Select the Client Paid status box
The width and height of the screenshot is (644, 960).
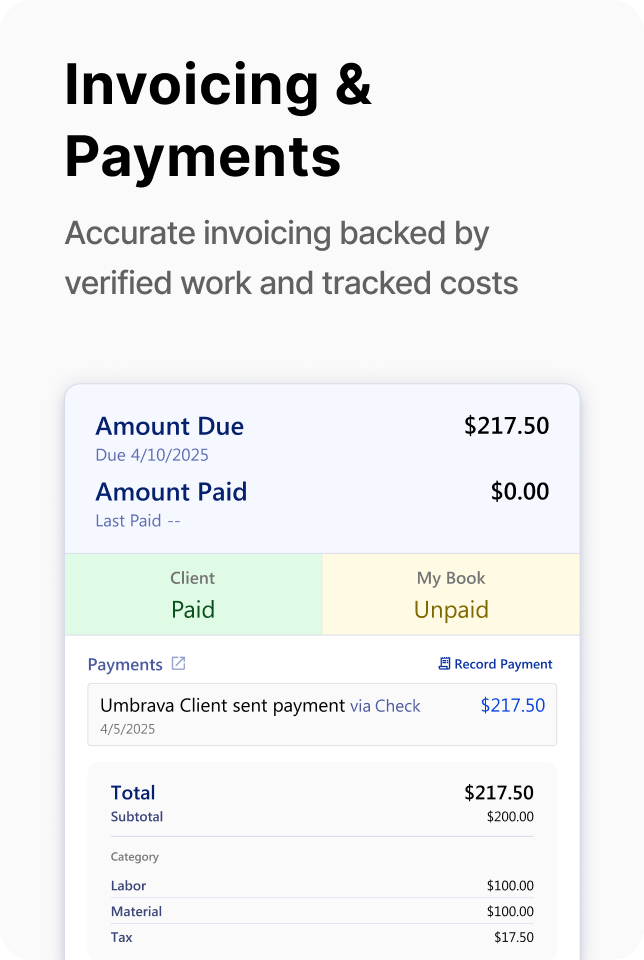pyautogui.click(x=193, y=594)
